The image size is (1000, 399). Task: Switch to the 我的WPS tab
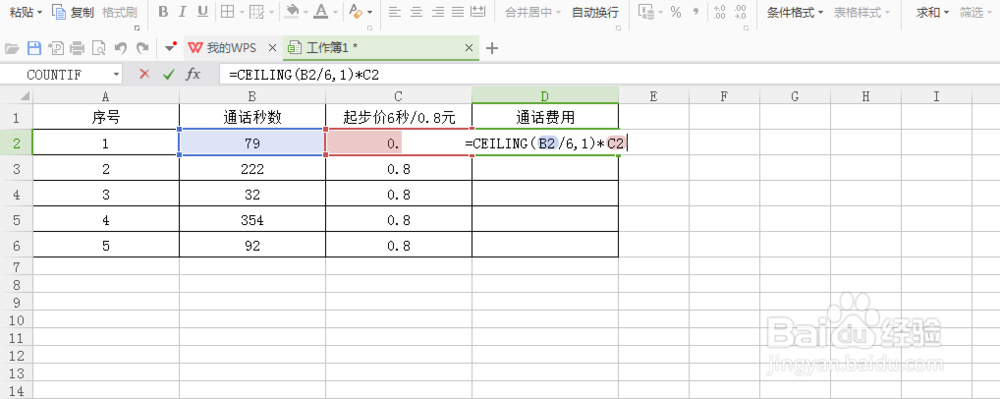[x=232, y=48]
